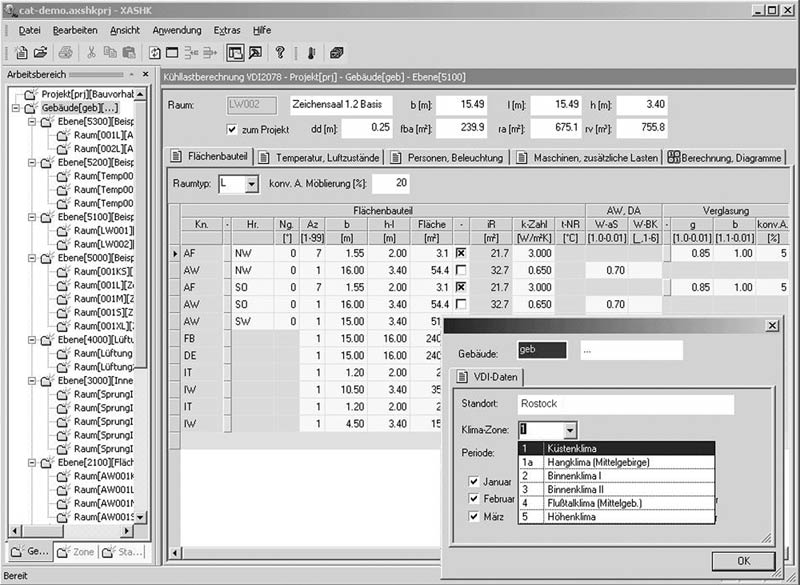Screen dimensions: 800x585
Task: Click the Open folder toolbar icon
Action: coord(41,52)
